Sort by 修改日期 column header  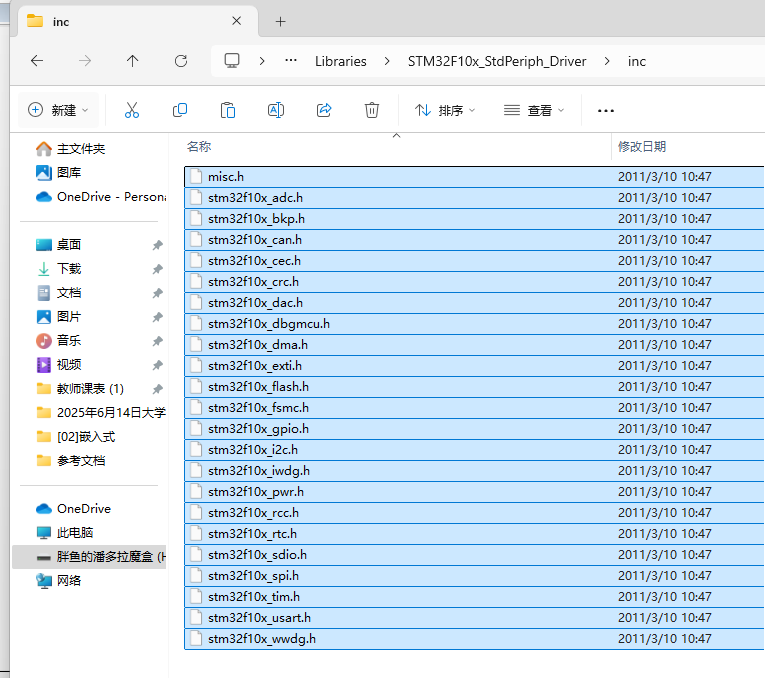(642, 146)
